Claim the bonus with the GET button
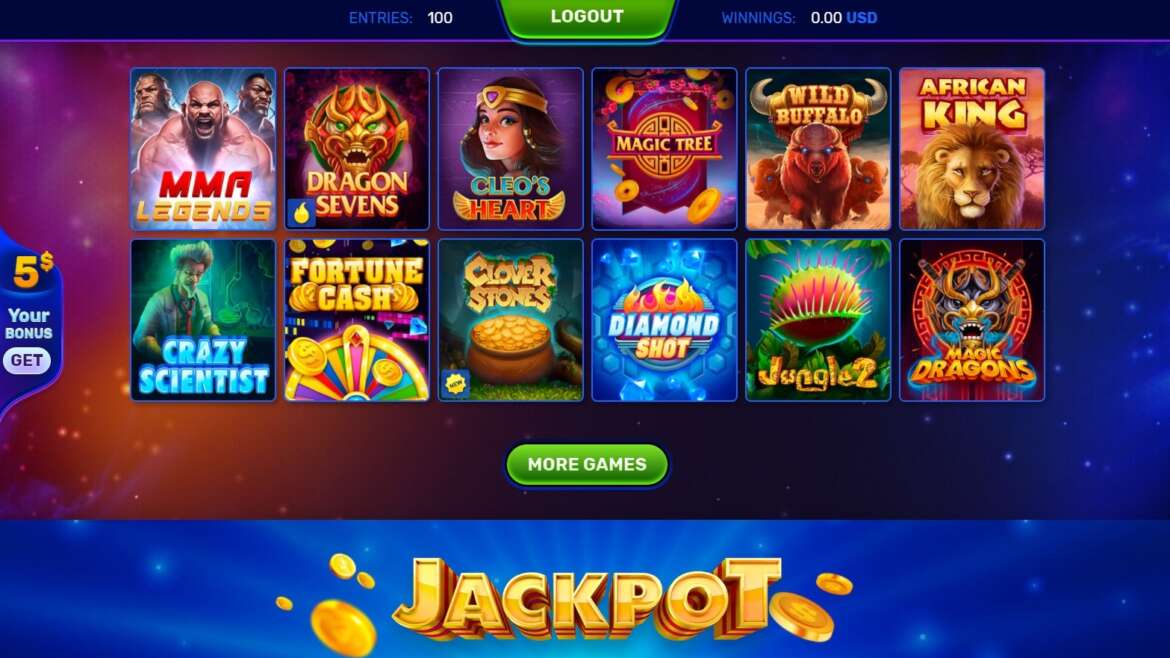 [27, 361]
